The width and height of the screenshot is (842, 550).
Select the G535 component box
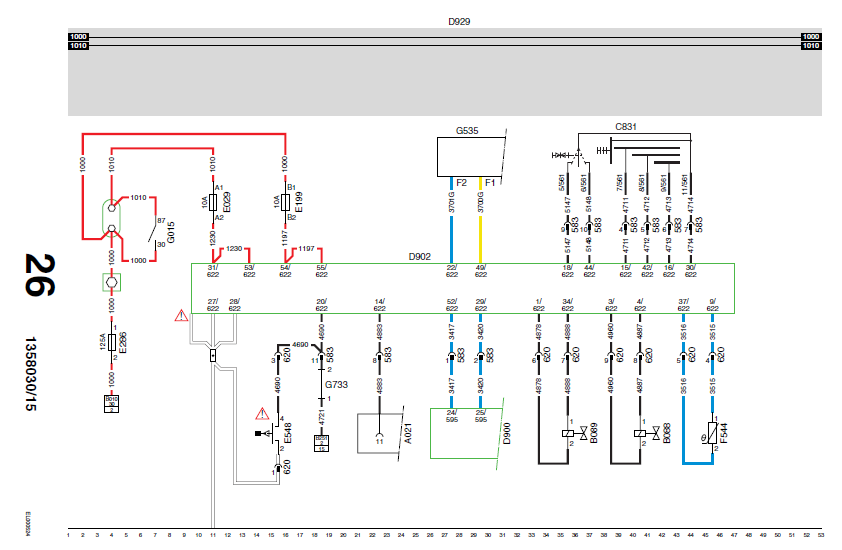470,157
